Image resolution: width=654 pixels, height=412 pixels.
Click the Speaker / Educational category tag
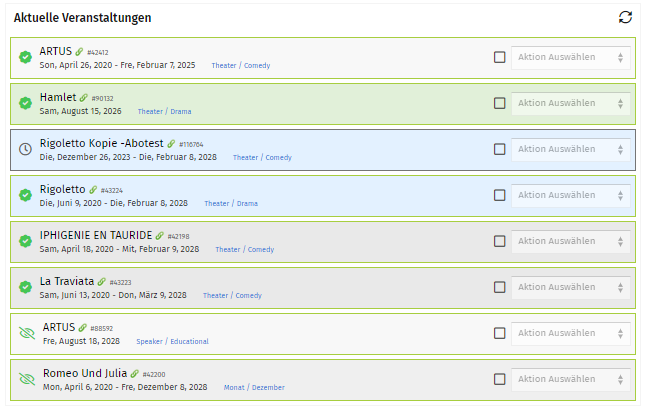(172, 342)
